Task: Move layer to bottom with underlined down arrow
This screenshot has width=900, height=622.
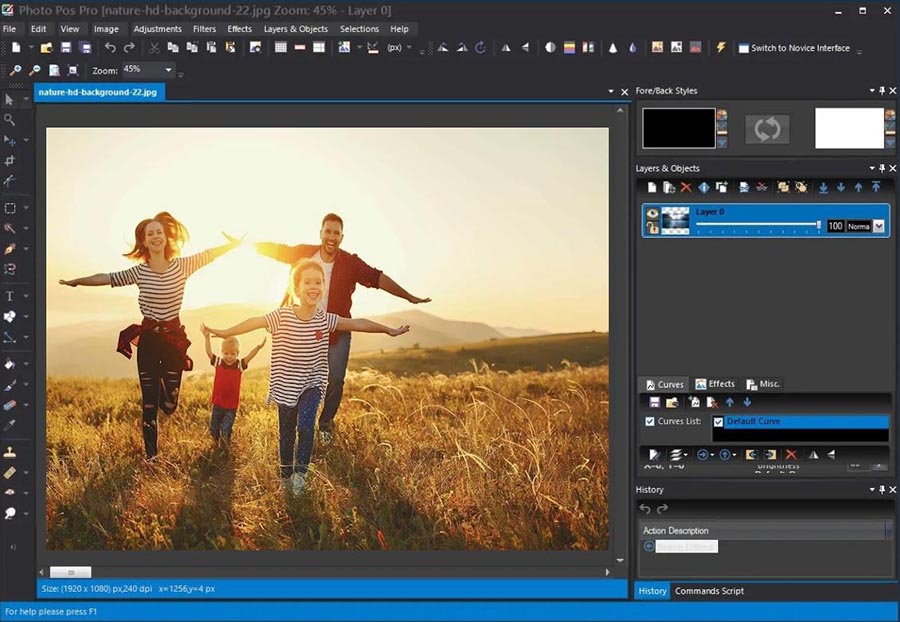Action: 824,187
